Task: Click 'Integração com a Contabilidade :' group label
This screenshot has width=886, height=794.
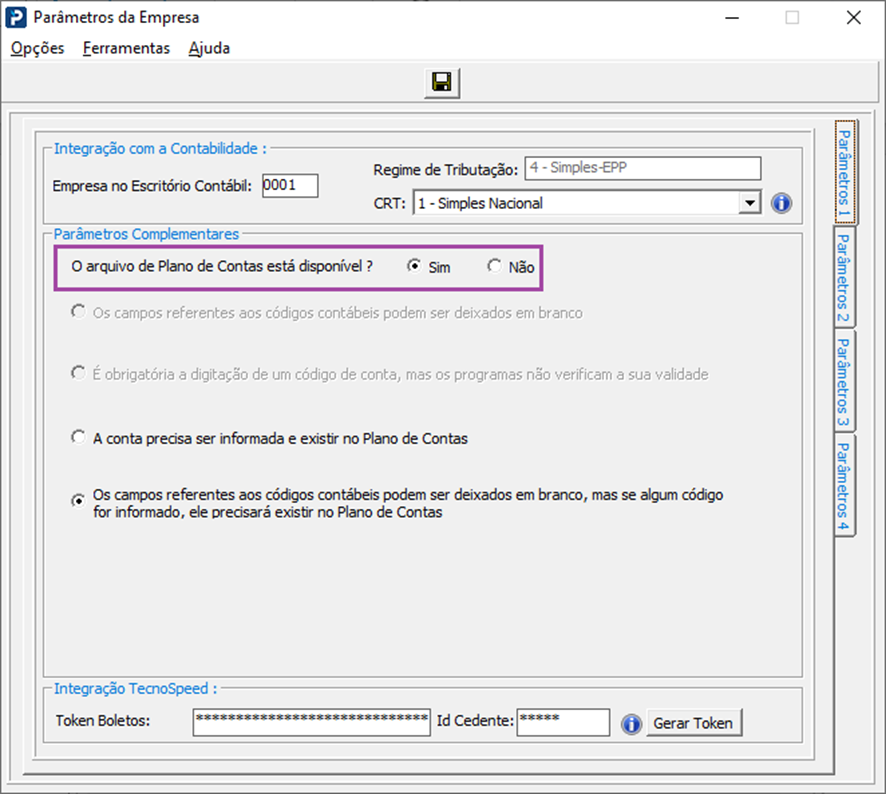Action: pyautogui.click(x=160, y=149)
